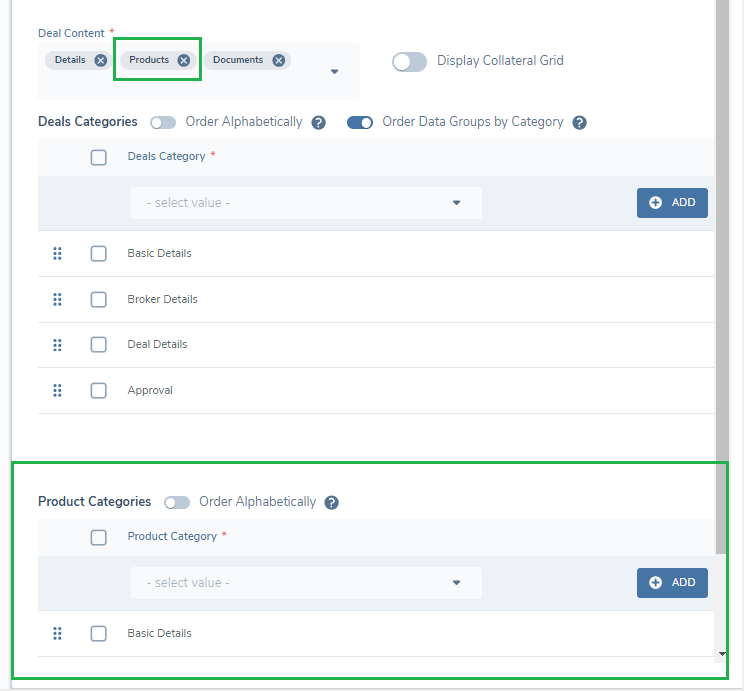Select all with Deals Category header checkbox
This screenshot has width=744, height=691.
tap(98, 157)
